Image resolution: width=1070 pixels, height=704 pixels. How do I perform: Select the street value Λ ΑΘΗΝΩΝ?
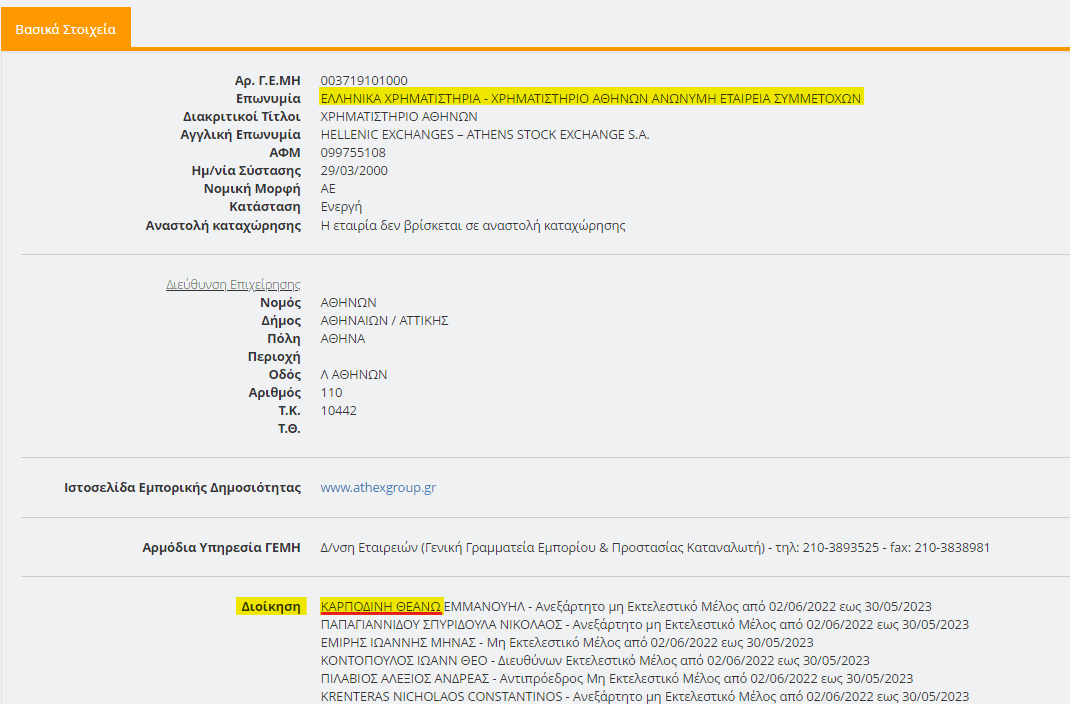click(354, 375)
